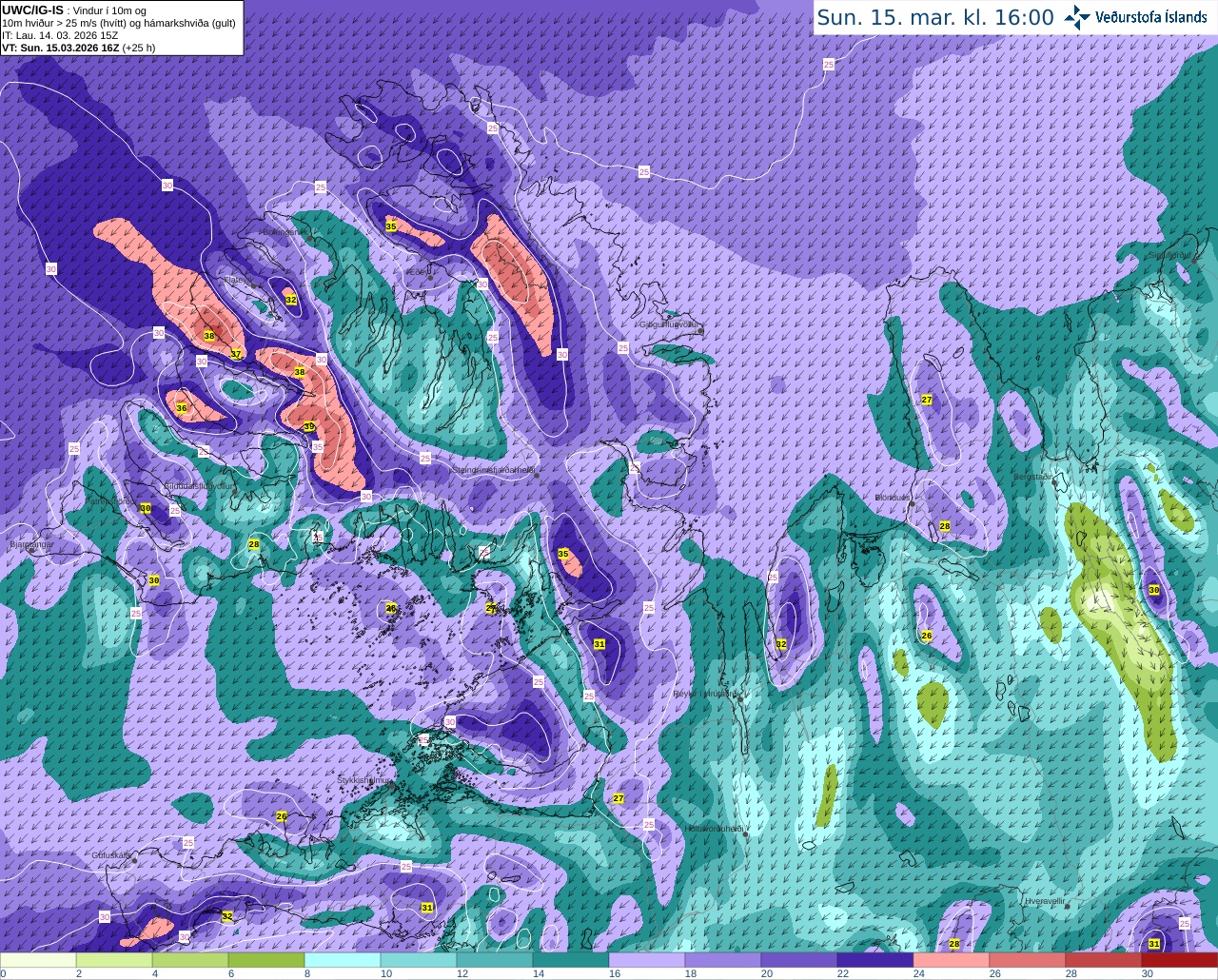Pick the violet 20–22 legend swatch
The width and height of the screenshot is (1218, 980).
click(799, 960)
